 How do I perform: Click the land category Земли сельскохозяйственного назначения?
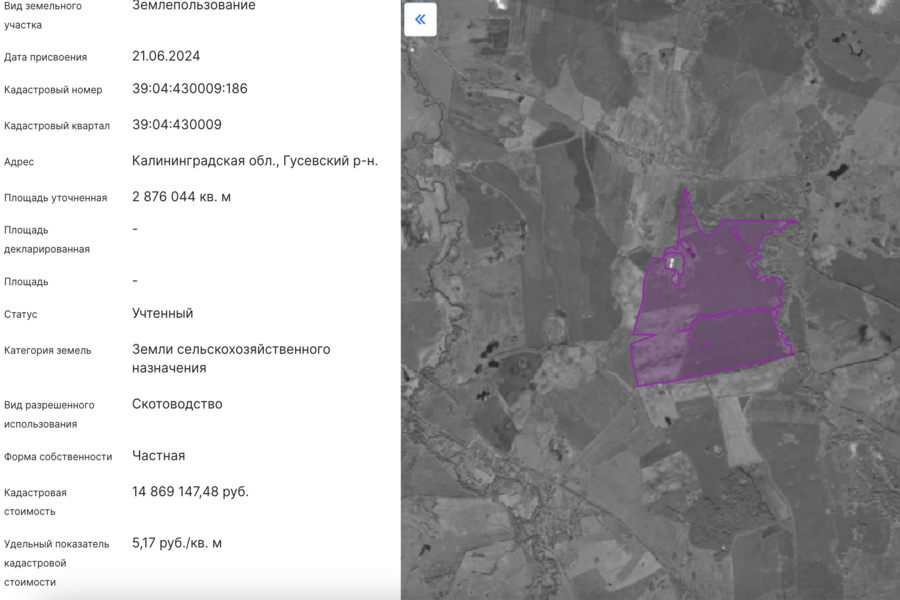(x=229, y=358)
